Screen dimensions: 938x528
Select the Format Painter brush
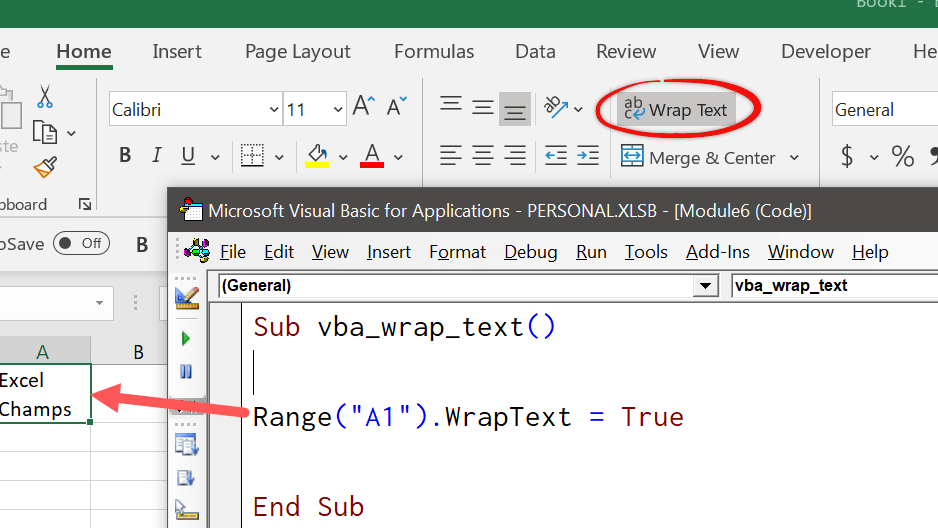pos(45,168)
